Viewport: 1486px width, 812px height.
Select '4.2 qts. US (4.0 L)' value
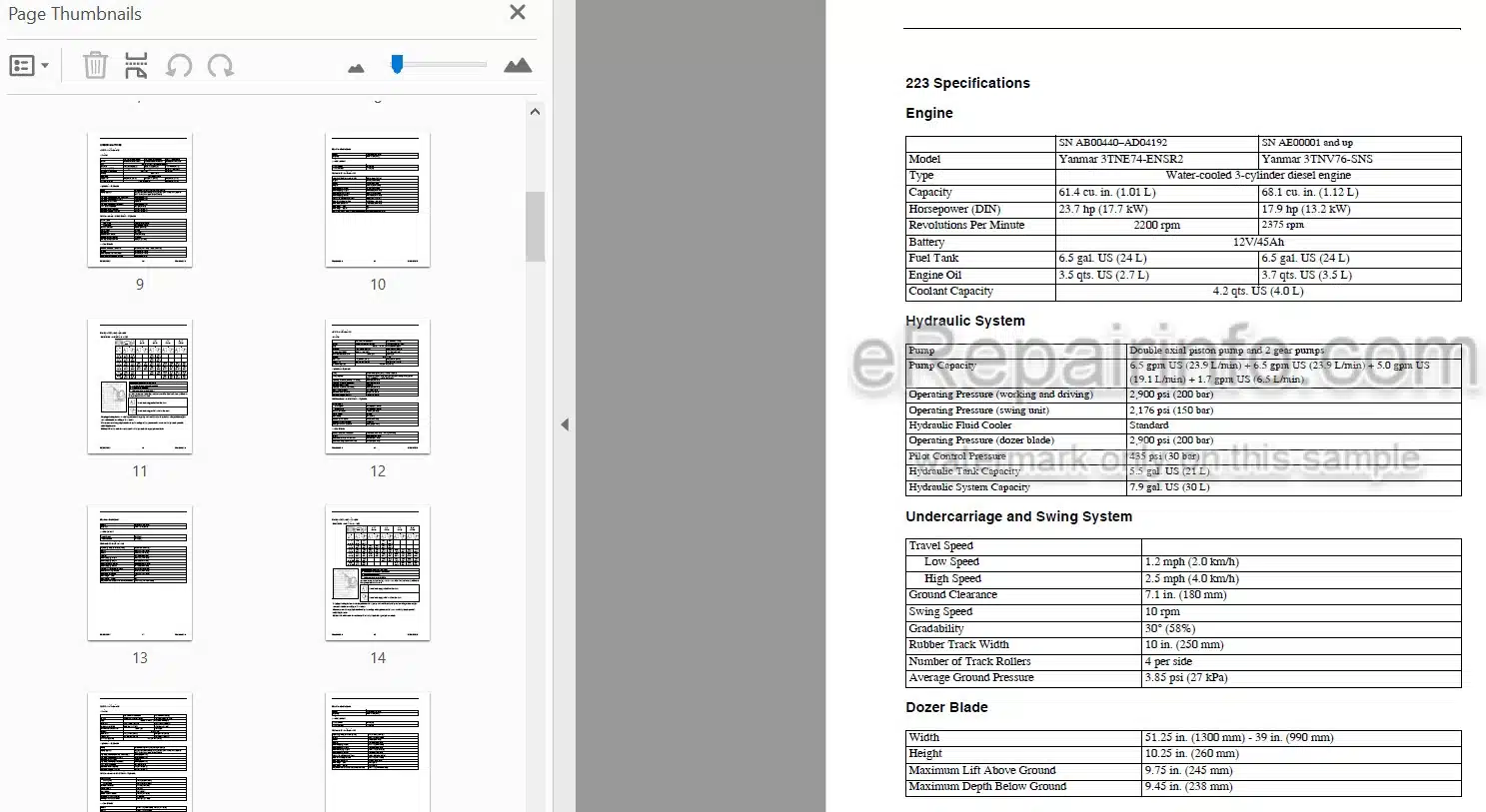pos(1258,291)
